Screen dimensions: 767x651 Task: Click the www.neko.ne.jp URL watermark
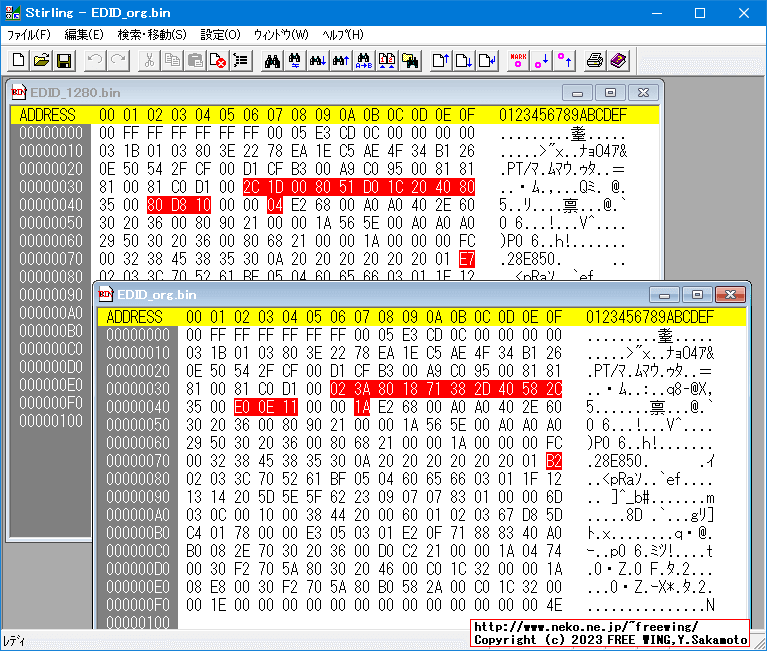(570, 627)
